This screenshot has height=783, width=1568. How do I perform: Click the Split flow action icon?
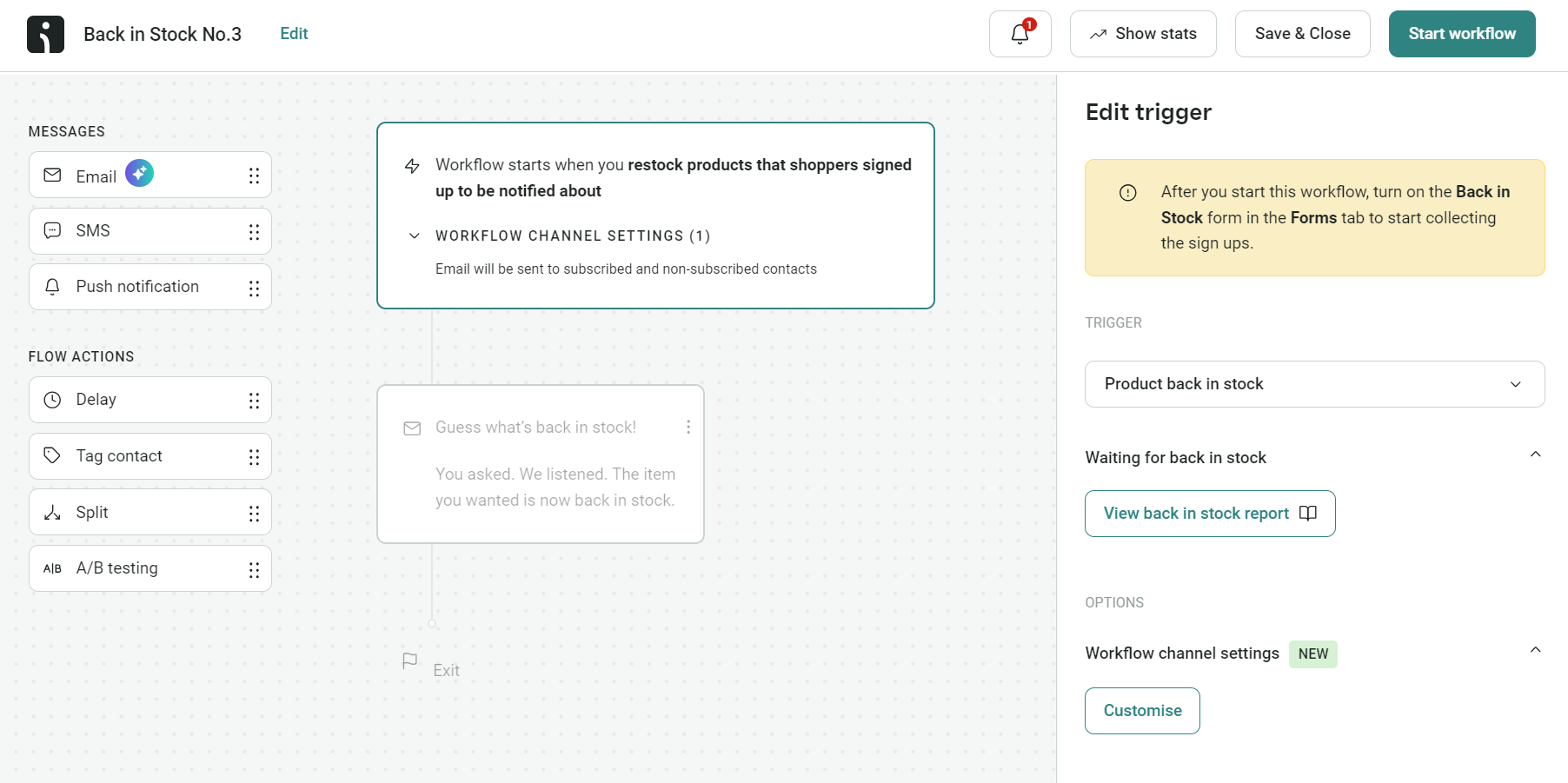[x=52, y=512]
